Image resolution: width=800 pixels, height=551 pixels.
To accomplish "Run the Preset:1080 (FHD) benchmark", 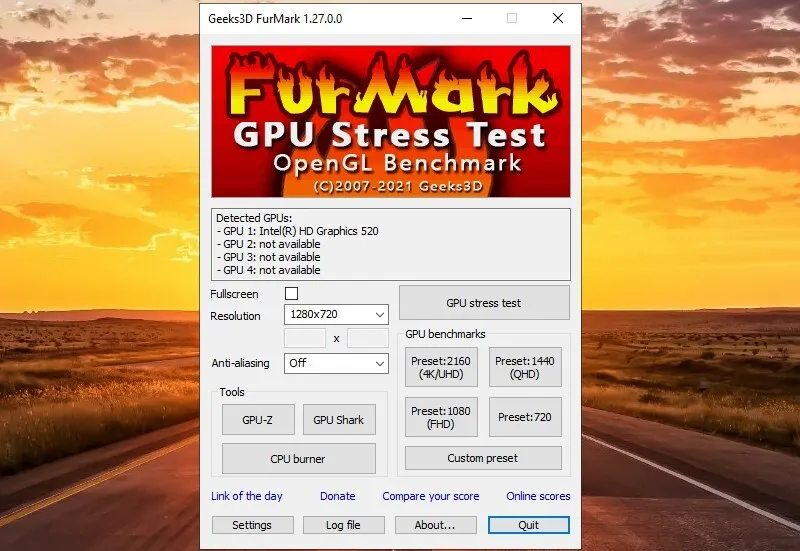I will tap(441, 417).
